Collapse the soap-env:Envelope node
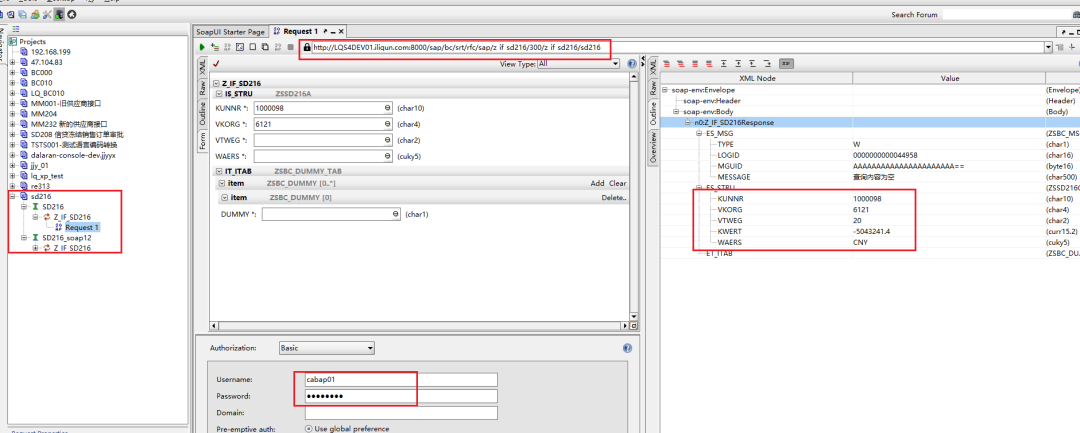 click(665, 90)
